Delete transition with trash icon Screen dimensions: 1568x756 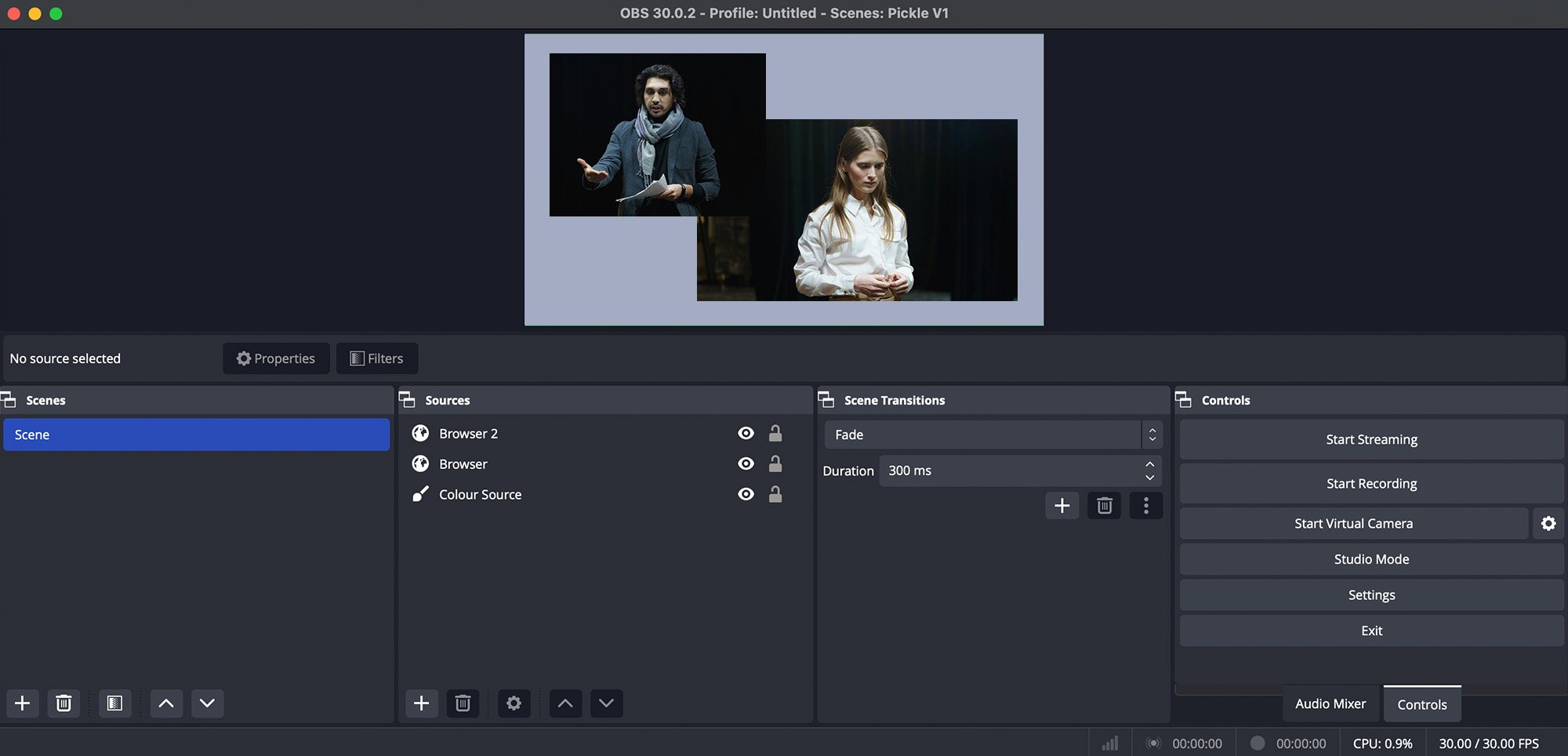coord(1104,506)
